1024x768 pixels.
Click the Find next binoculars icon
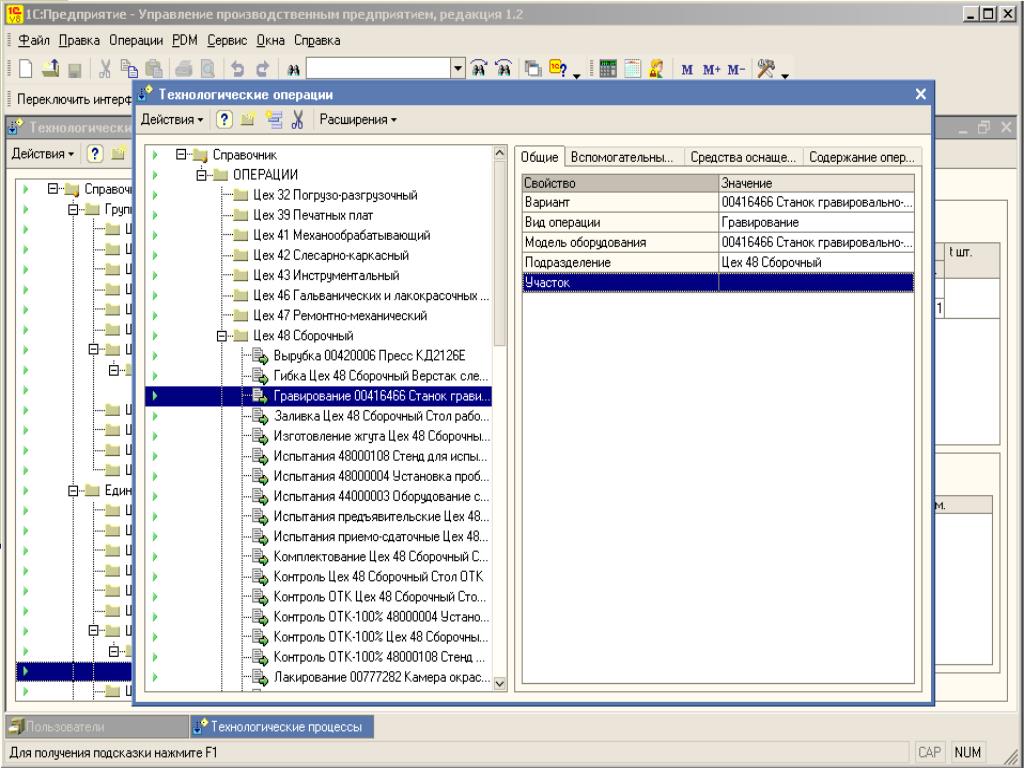click(x=479, y=69)
